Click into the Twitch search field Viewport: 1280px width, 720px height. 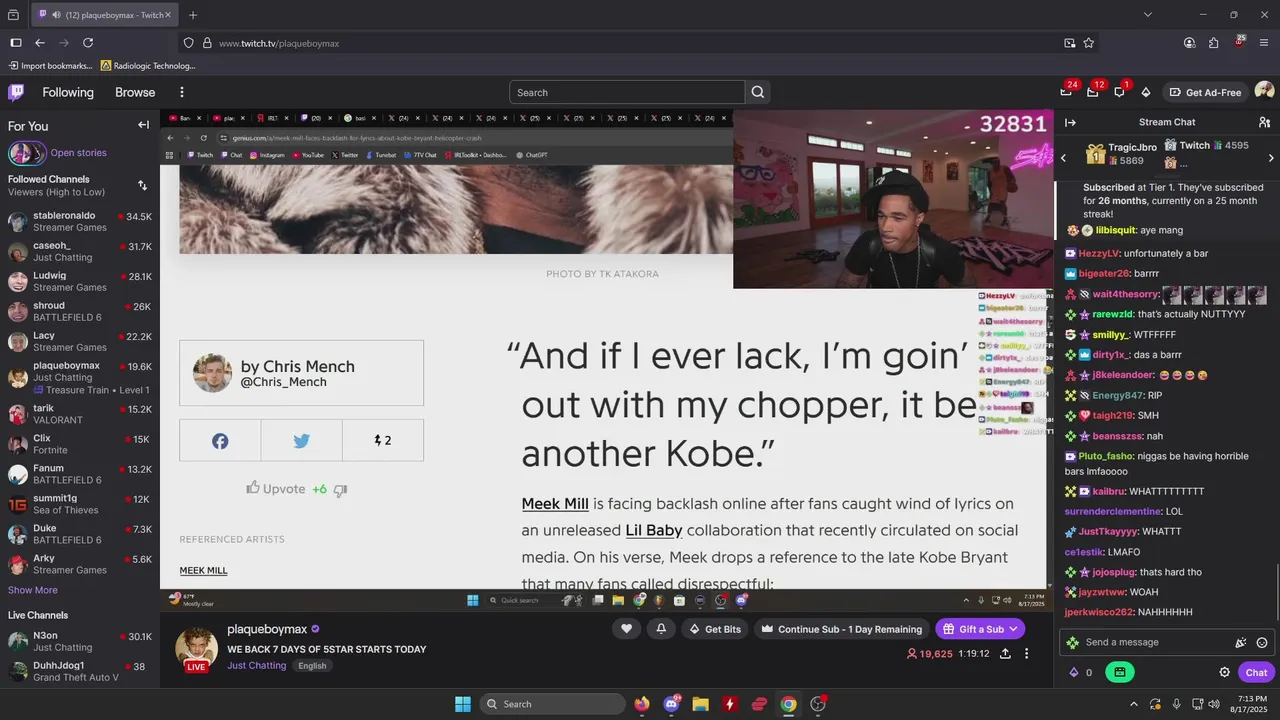(x=627, y=92)
